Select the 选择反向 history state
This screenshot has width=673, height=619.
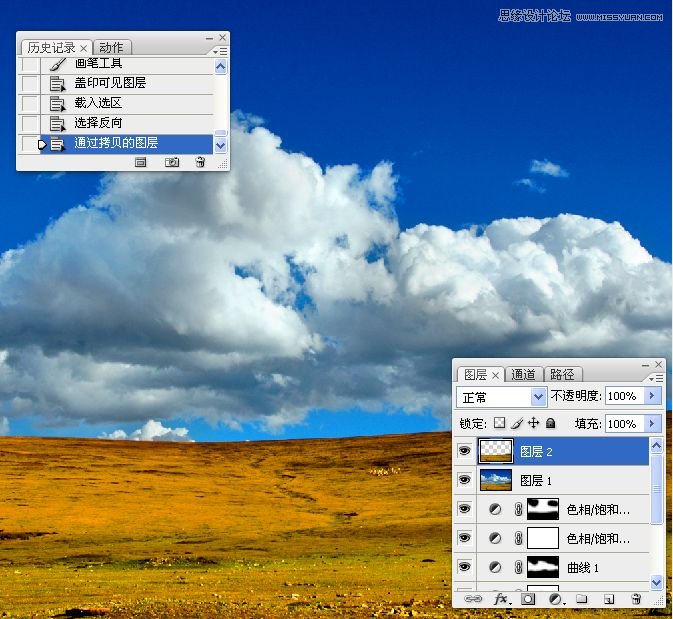(127, 124)
